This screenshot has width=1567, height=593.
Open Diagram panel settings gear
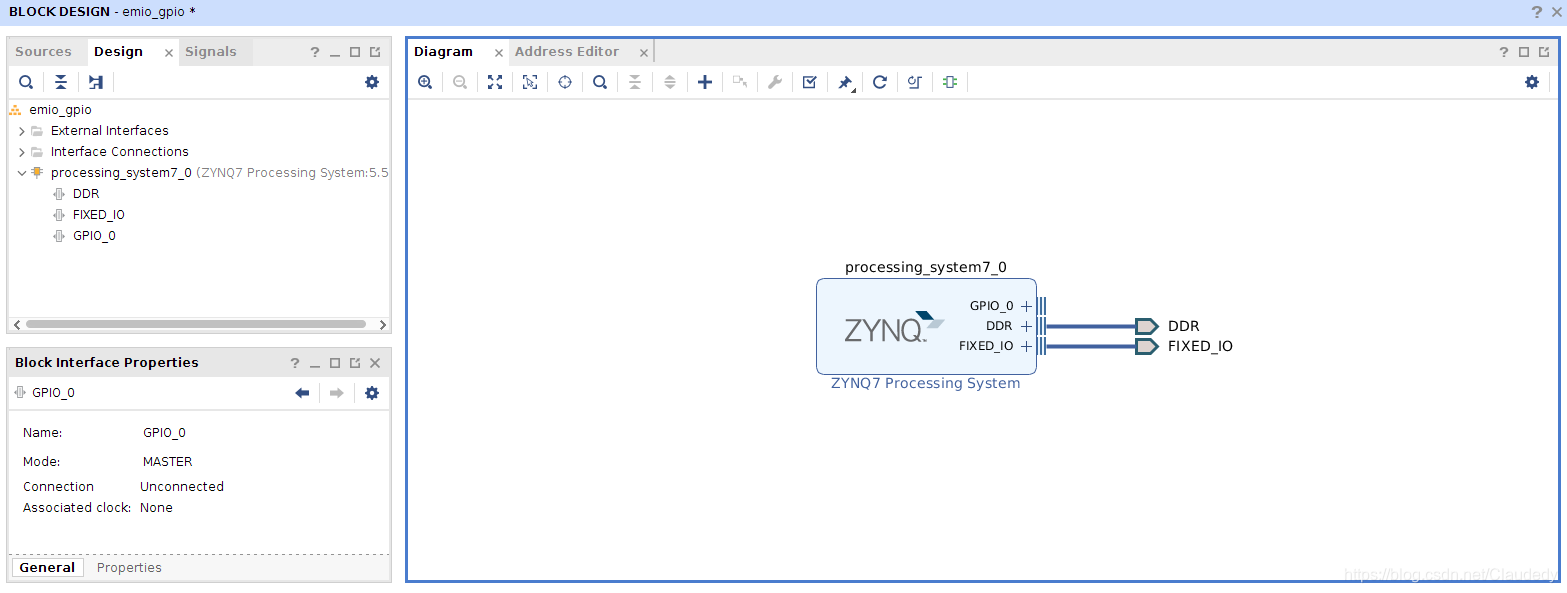tap(1532, 82)
